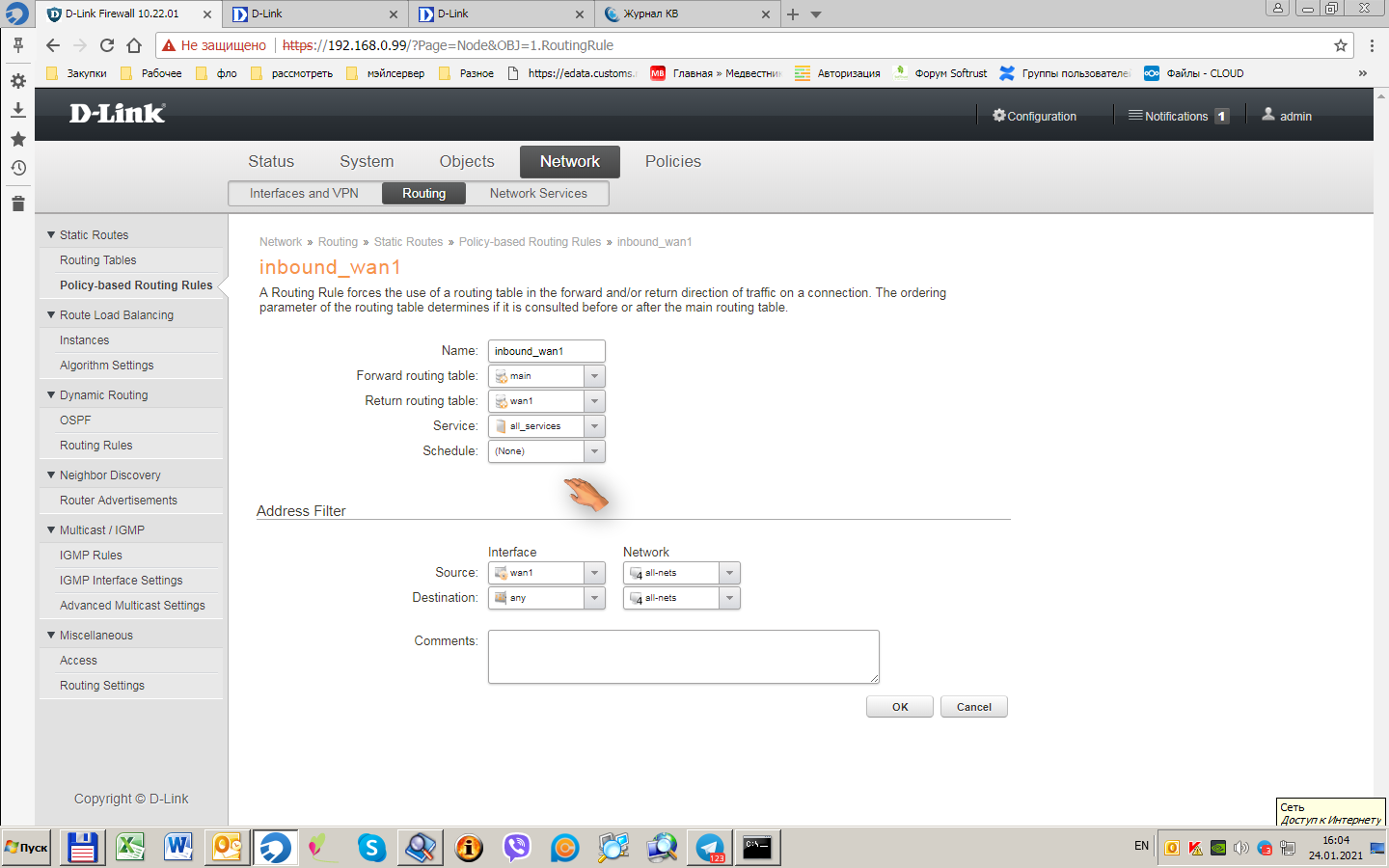This screenshot has height=868, width=1389.
Task: Click the Comments text area
Action: [683, 657]
